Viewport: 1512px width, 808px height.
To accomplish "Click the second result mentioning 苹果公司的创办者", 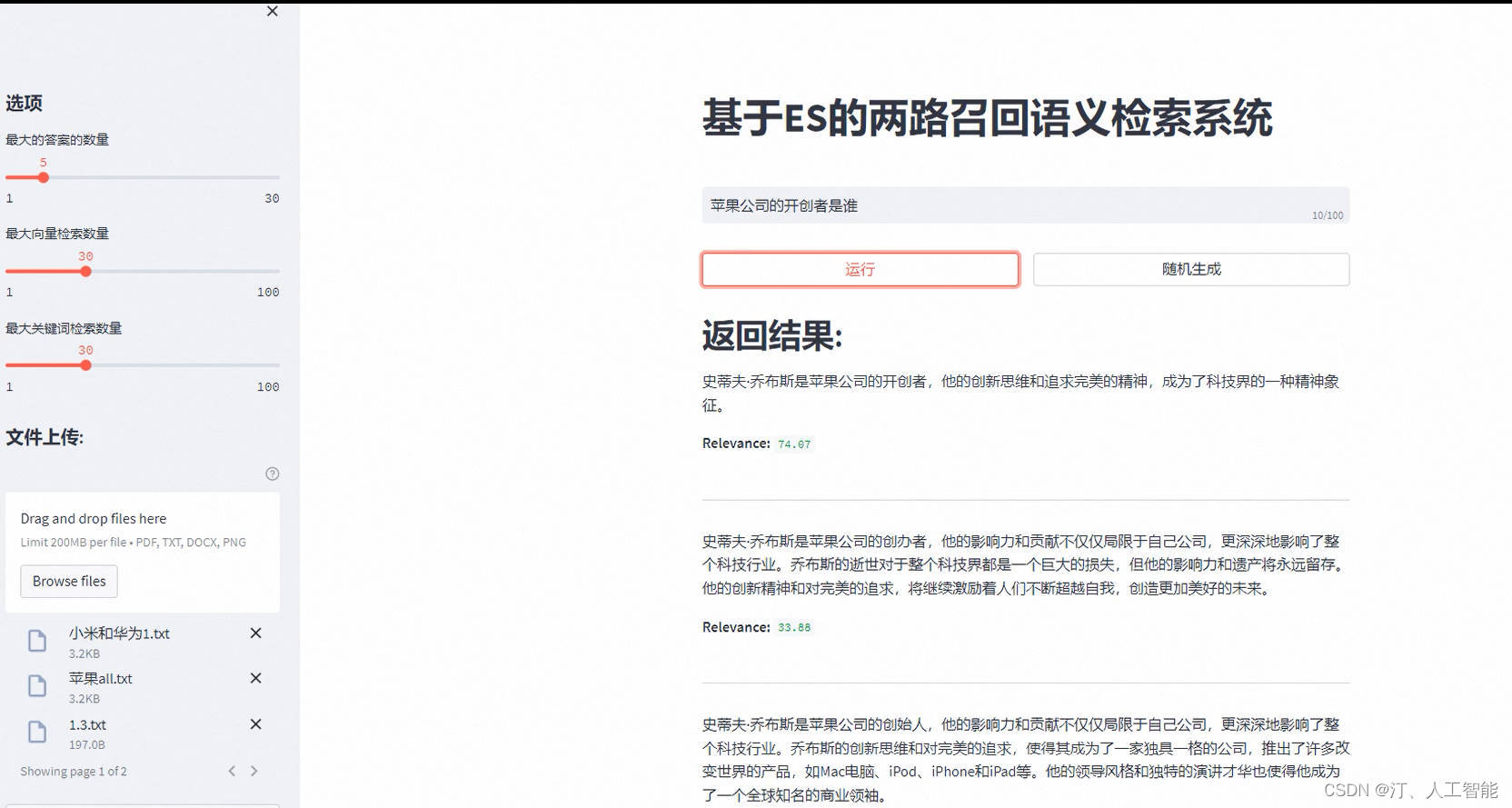I will [1025, 564].
